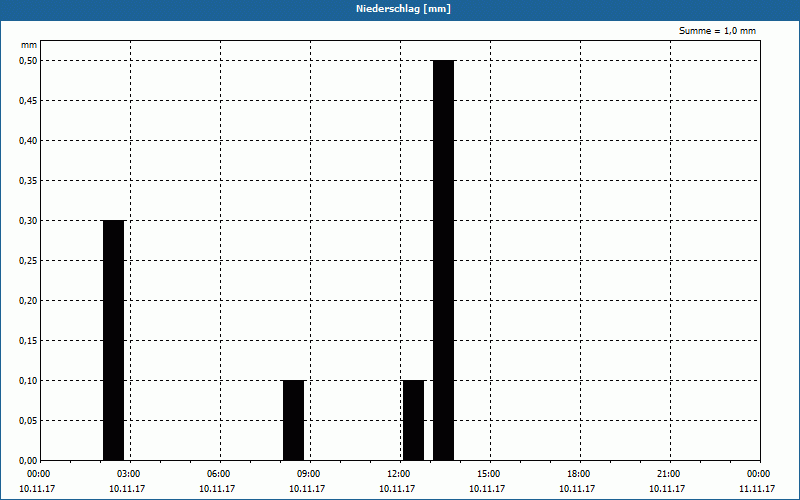
Task: Click the 18:00 time axis label
Action: click(x=579, y=474)
